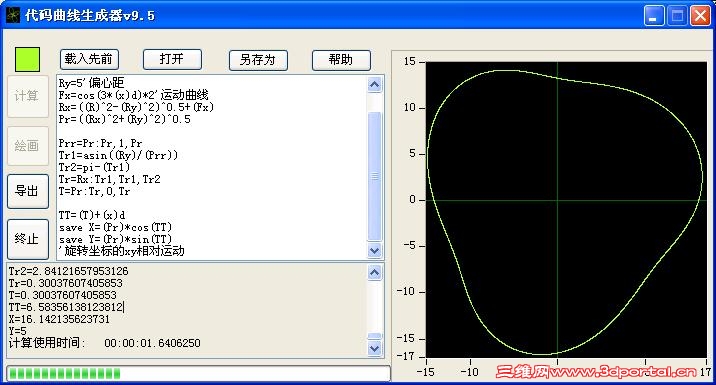Image resolution: width=716 pixels, height=385 pixels.
Task: Click the green color swatch square
Action: [27, 59]
